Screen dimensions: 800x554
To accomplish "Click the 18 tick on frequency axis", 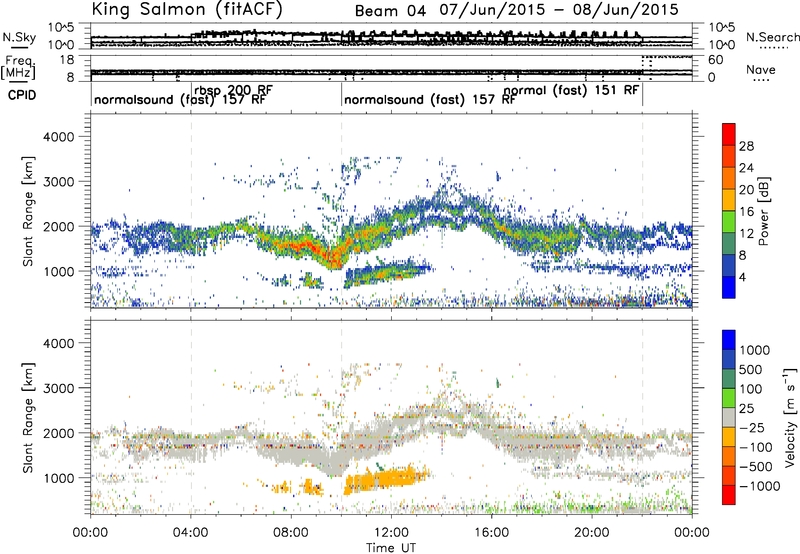I will [x=67, y=60].
